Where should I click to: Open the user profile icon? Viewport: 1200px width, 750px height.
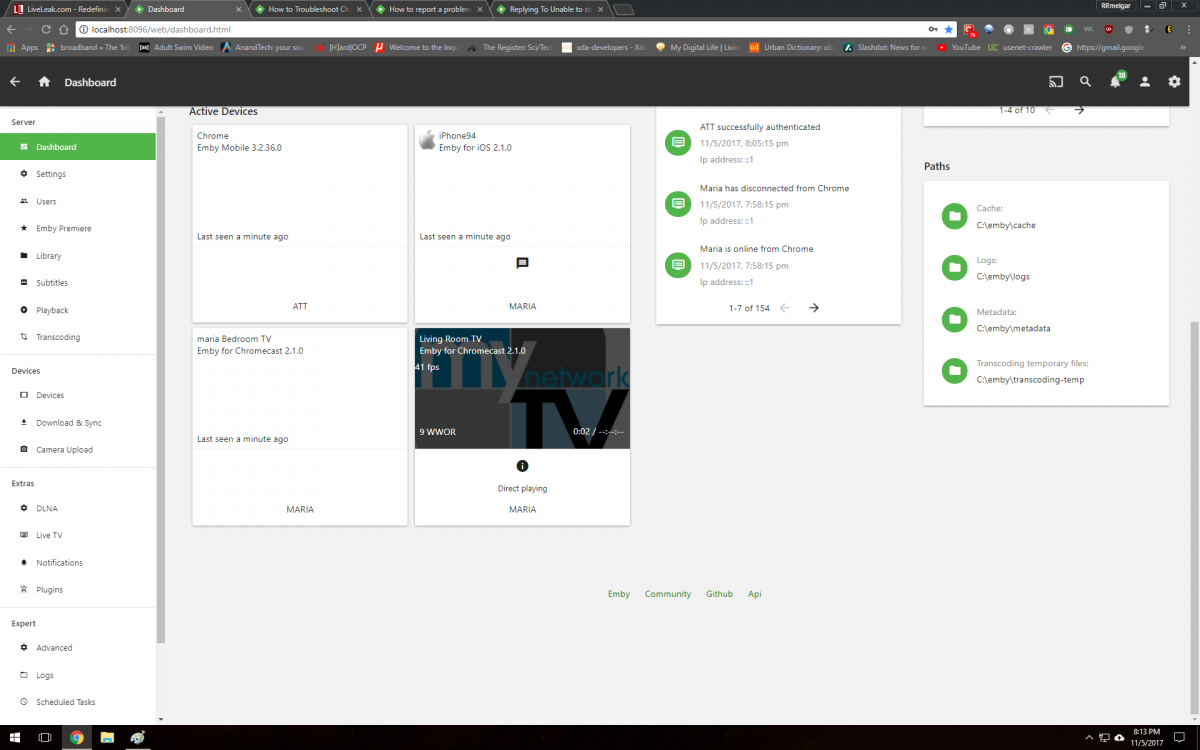coord(1145,82)
